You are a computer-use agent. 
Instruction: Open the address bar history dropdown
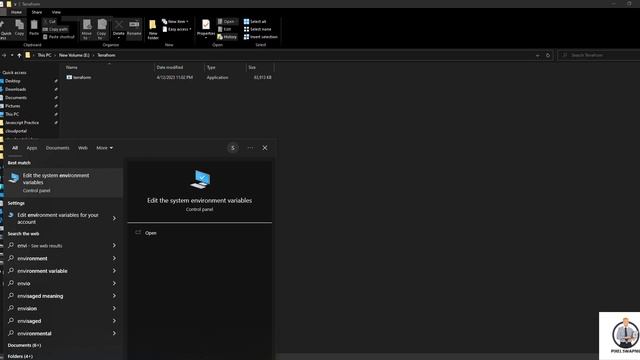coord(538,55)
